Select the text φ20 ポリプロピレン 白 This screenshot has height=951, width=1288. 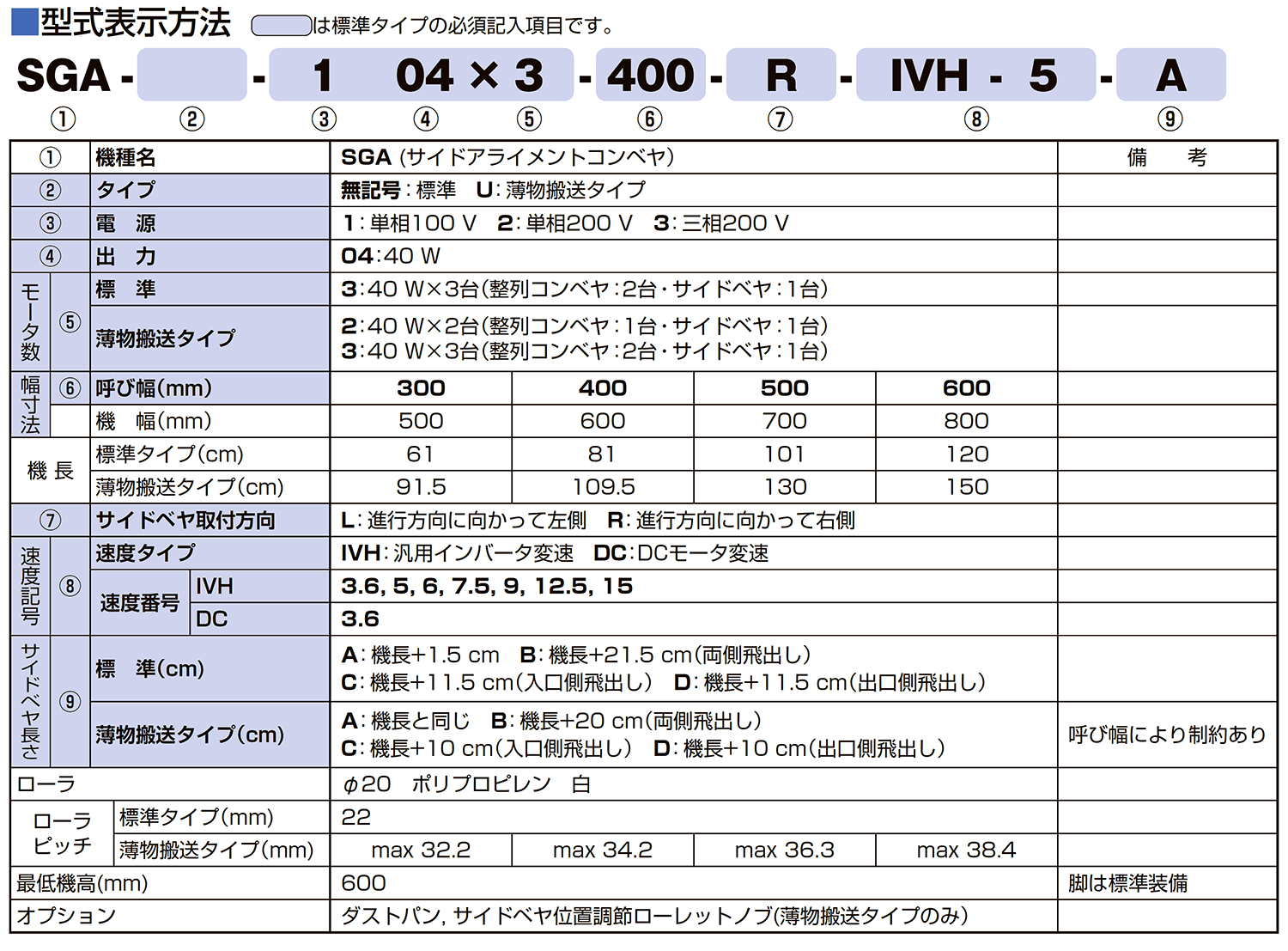click(x=466, y=784)
